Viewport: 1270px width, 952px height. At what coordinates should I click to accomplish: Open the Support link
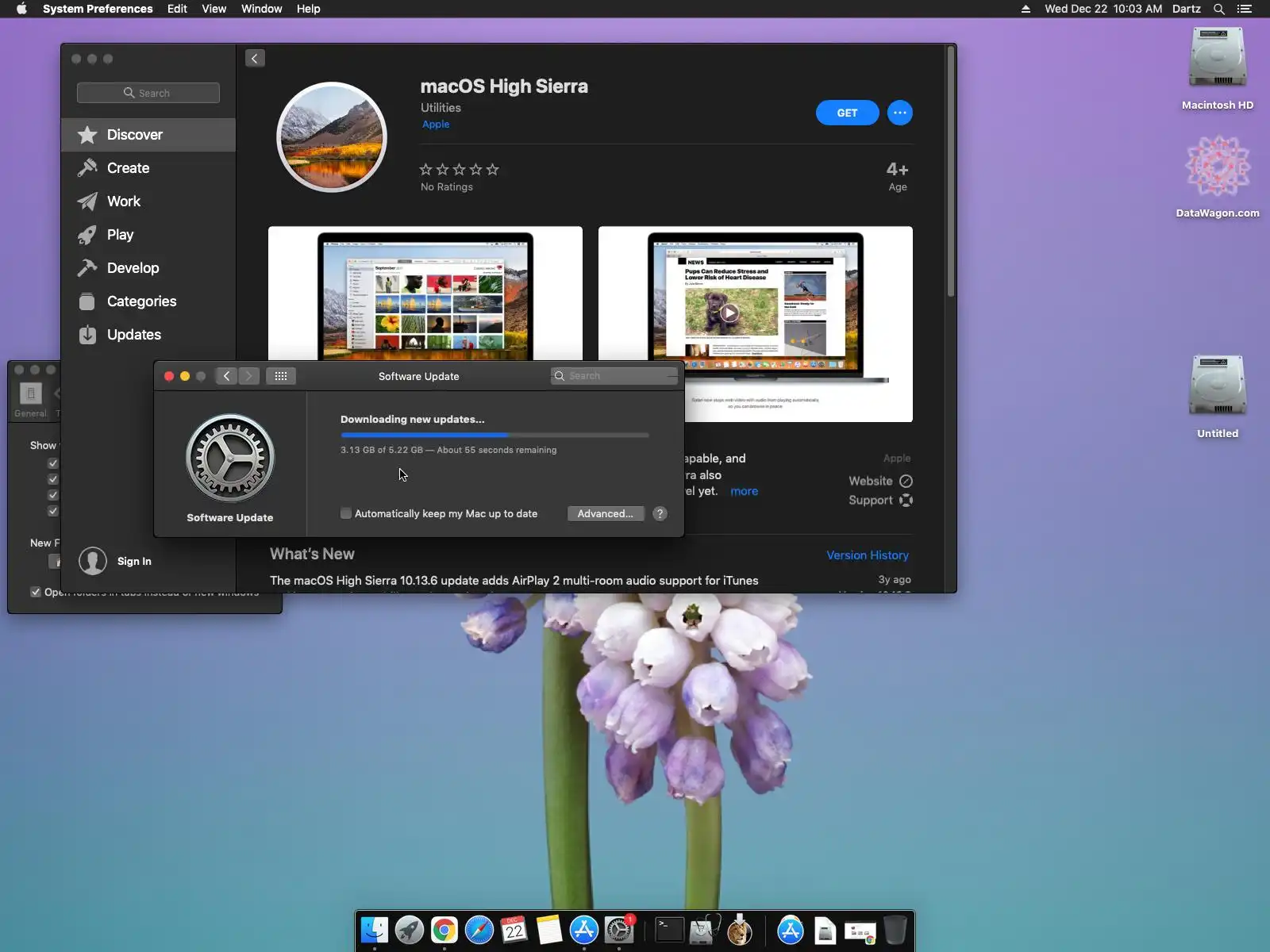pos(880,500)
